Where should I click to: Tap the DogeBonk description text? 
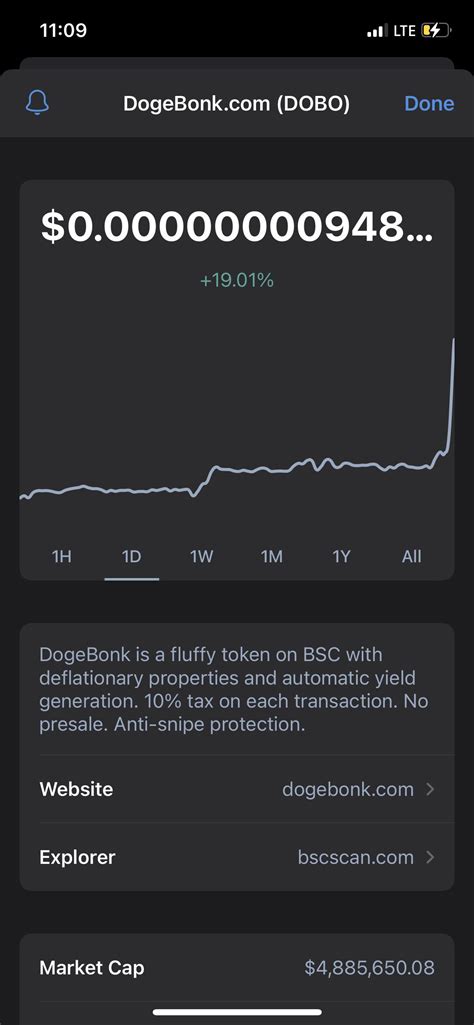point(235,690)
